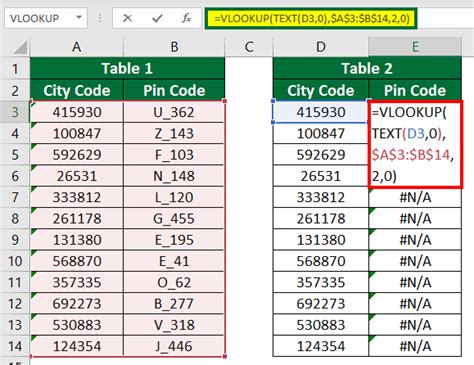Select #N/A cell in row 13
Image resolution: width=474 pixels, height=365 pixels.
point(415,325)
